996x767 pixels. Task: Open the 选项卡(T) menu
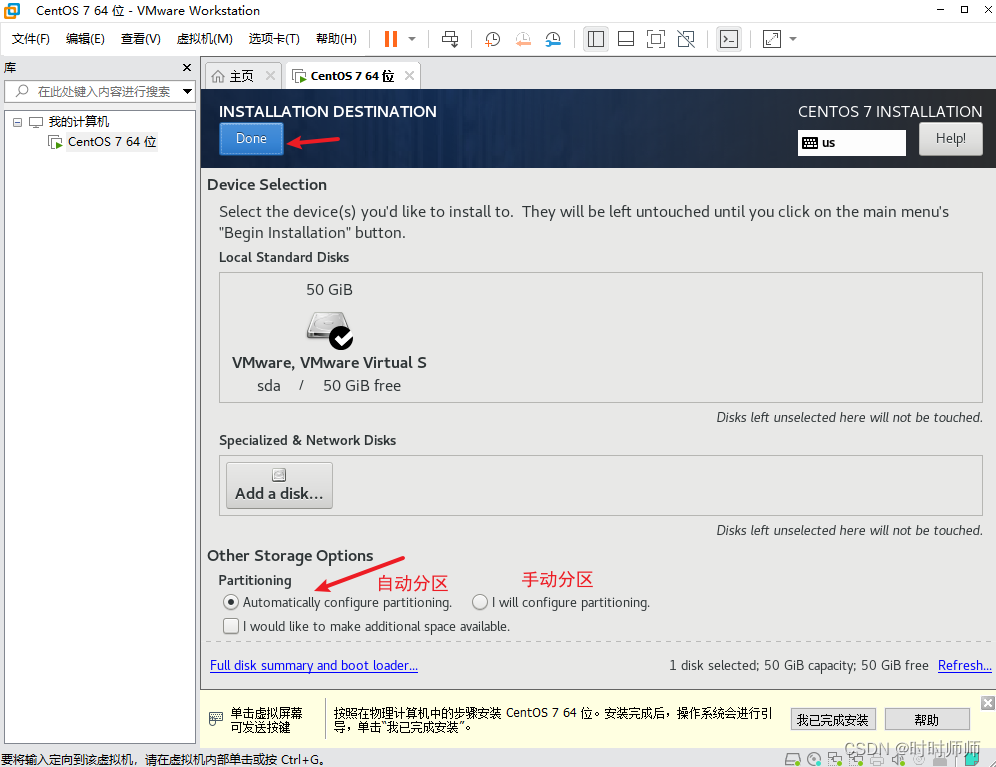pyautogui.click(x=274, y=39)
